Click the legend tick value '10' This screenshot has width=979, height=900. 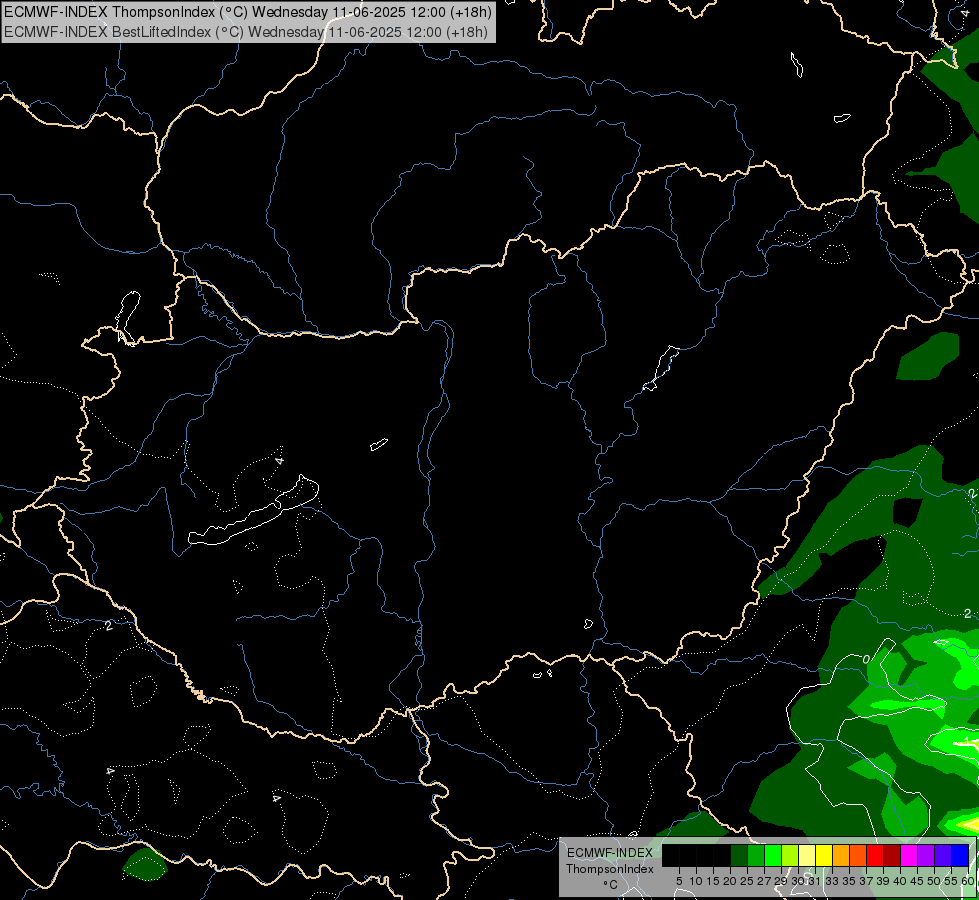coord(696,881)
